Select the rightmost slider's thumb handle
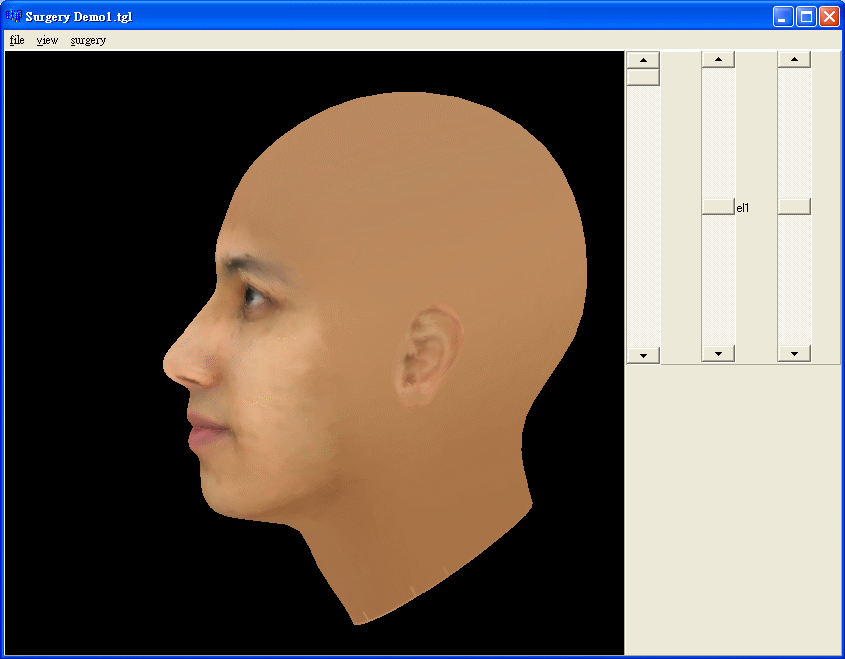845x659 pixels. point(794,206)
